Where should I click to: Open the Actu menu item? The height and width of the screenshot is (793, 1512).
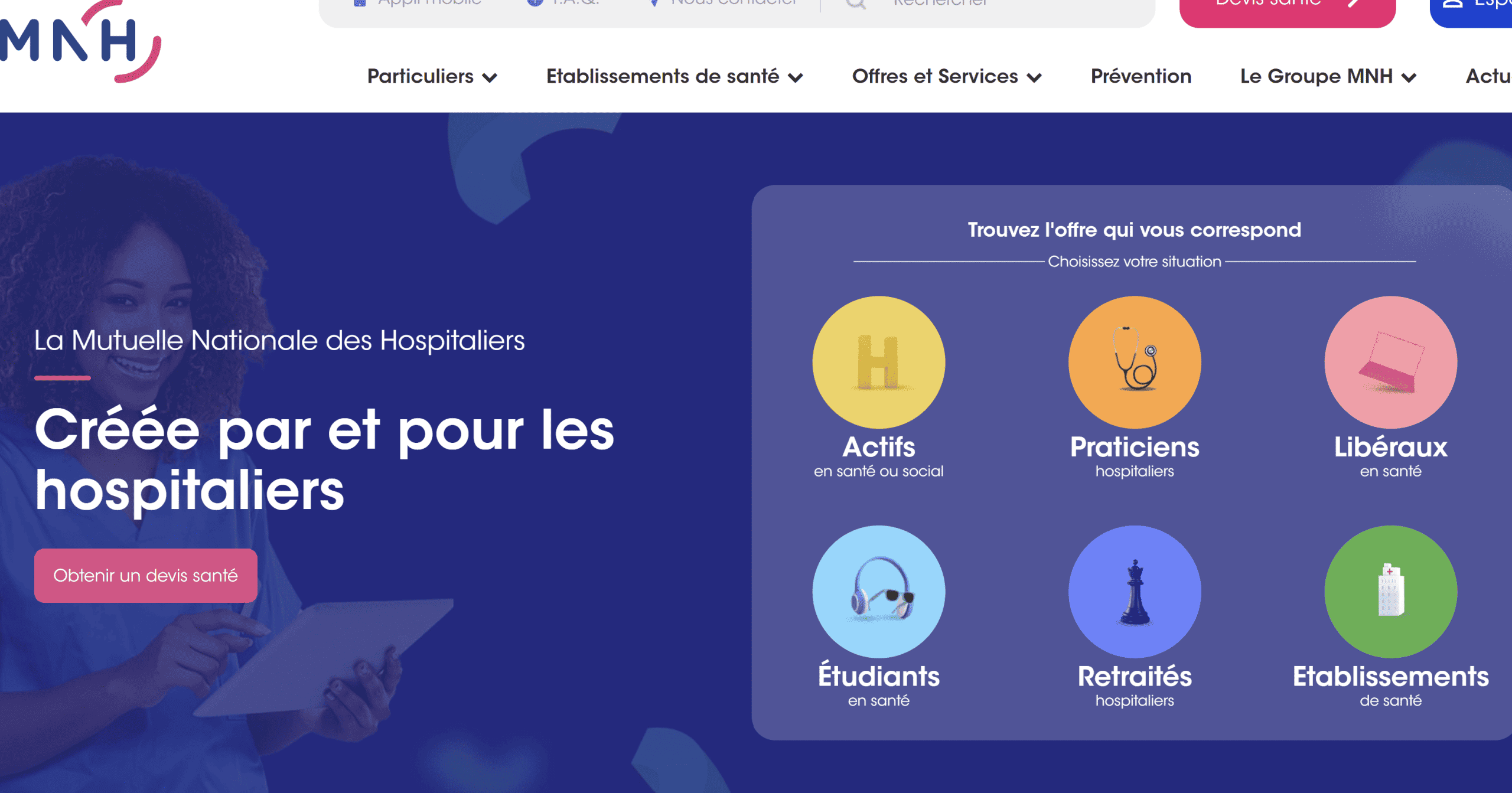point(1488,76)
